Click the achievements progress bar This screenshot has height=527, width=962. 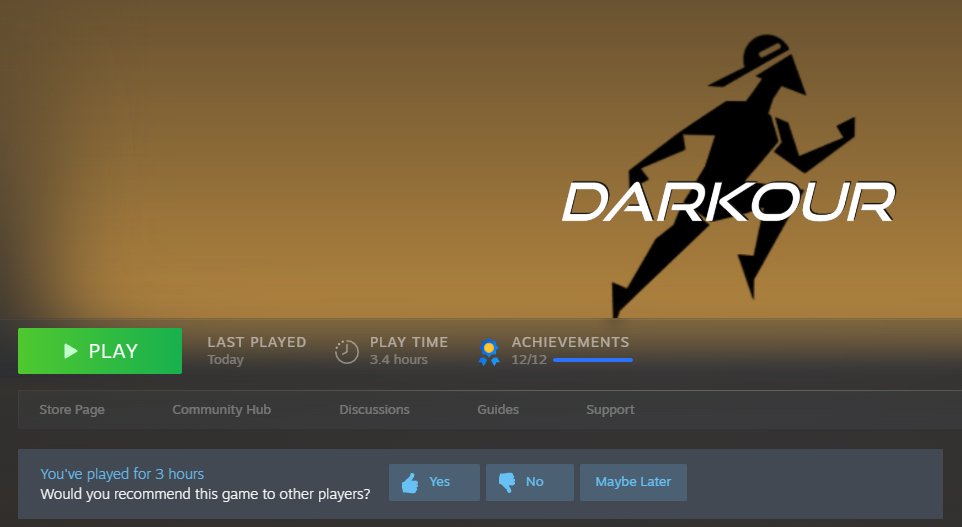593,360
